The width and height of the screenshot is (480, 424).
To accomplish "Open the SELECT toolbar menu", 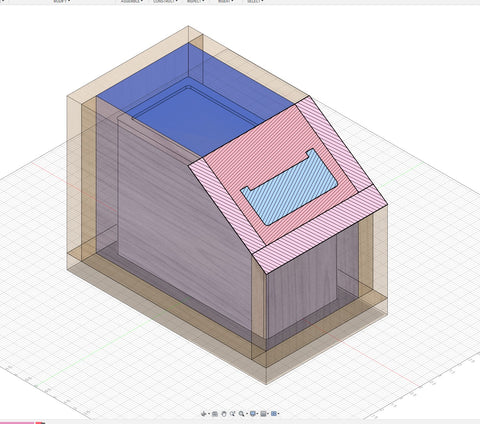I will point(255,1).
